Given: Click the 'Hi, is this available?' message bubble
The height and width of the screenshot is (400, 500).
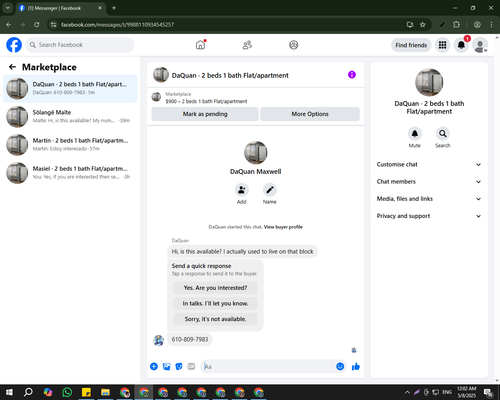Looking at the screenshot, I should point(242,251).
